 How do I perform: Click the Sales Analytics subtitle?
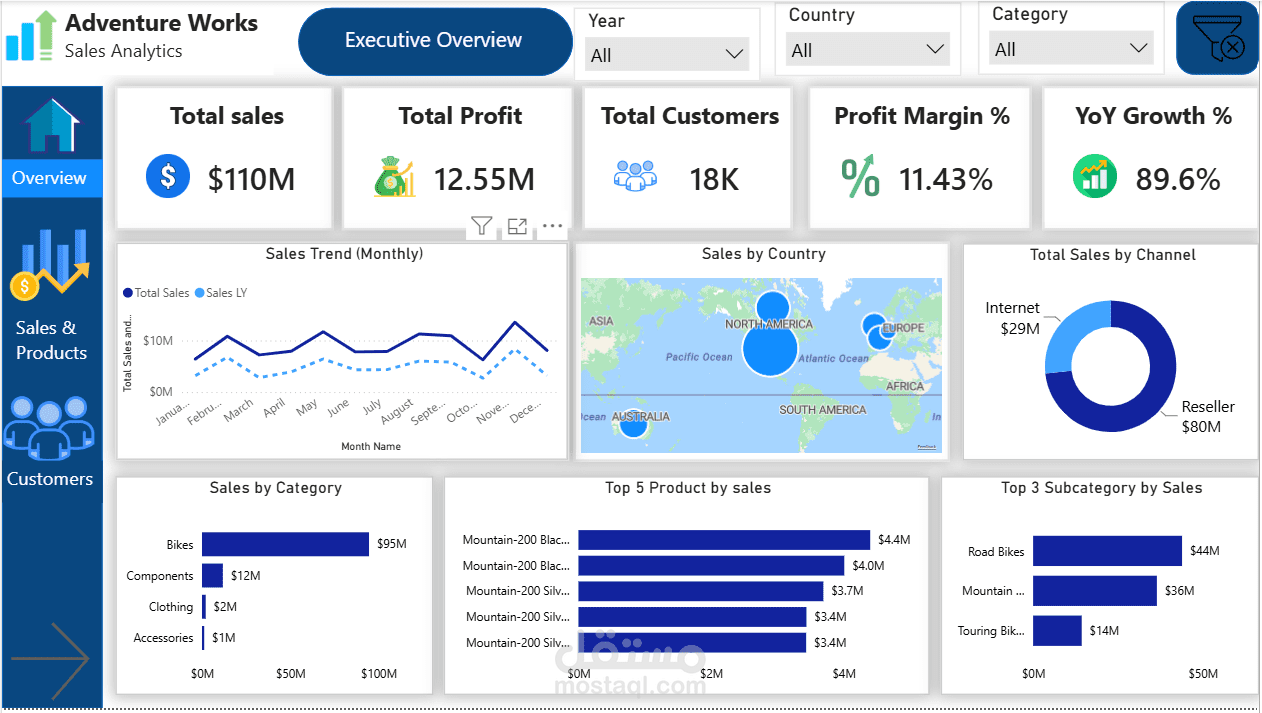click(x=124, y=51)
